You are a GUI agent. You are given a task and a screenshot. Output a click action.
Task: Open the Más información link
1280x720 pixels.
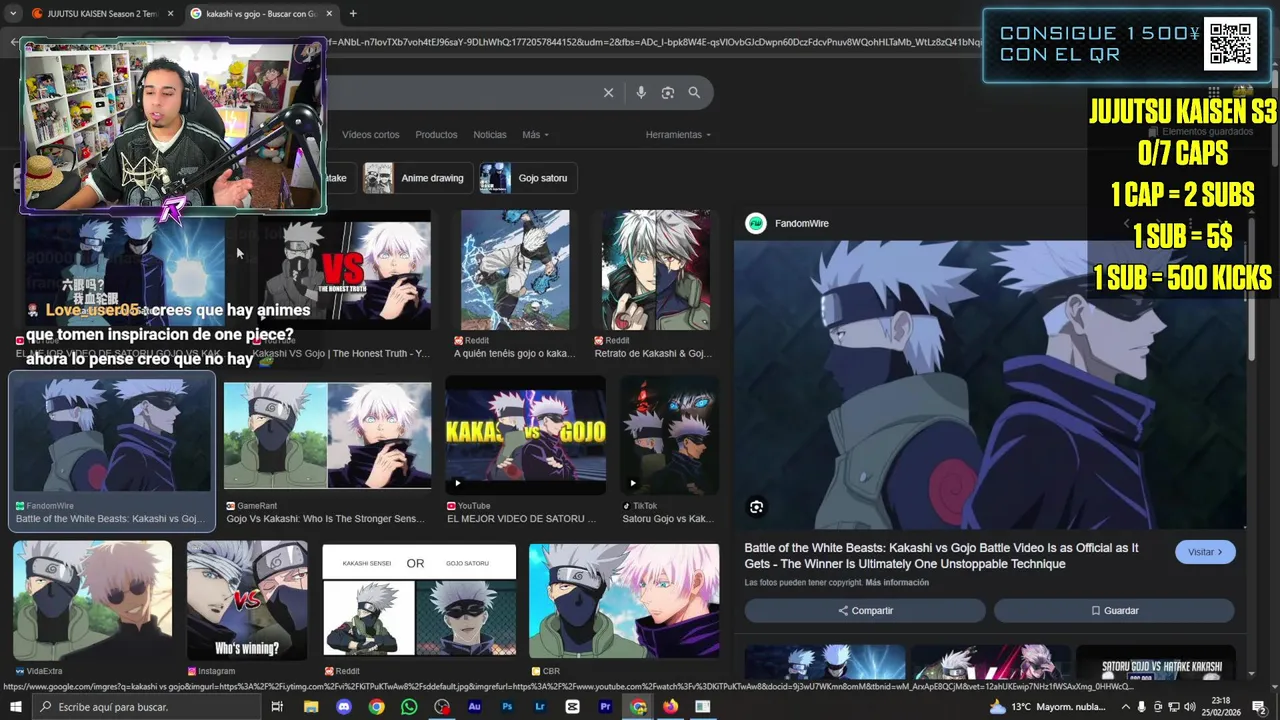click(x=897, y=583)
